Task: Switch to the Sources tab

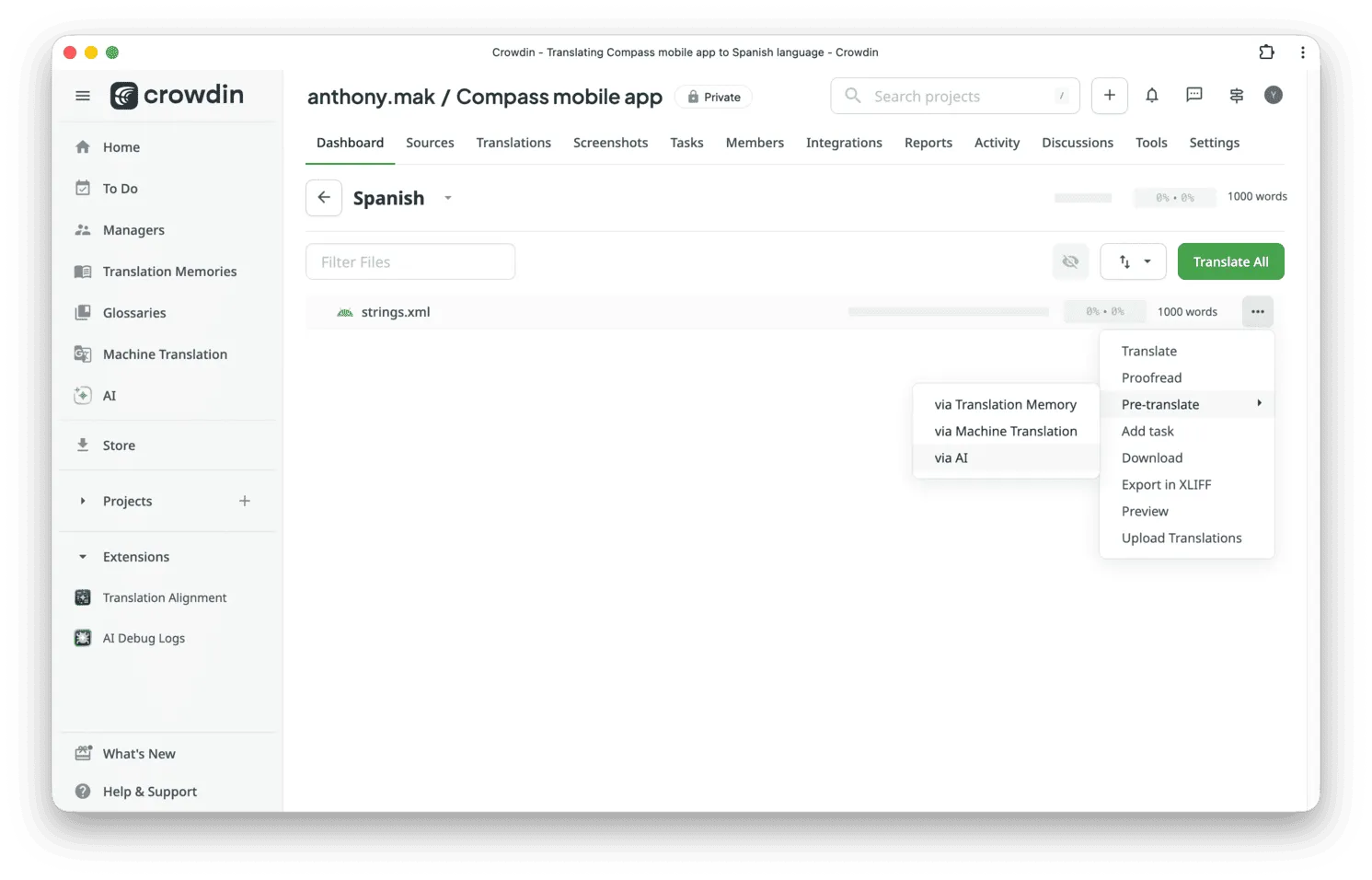Action: pyautogui.click(x=430, y=143)
